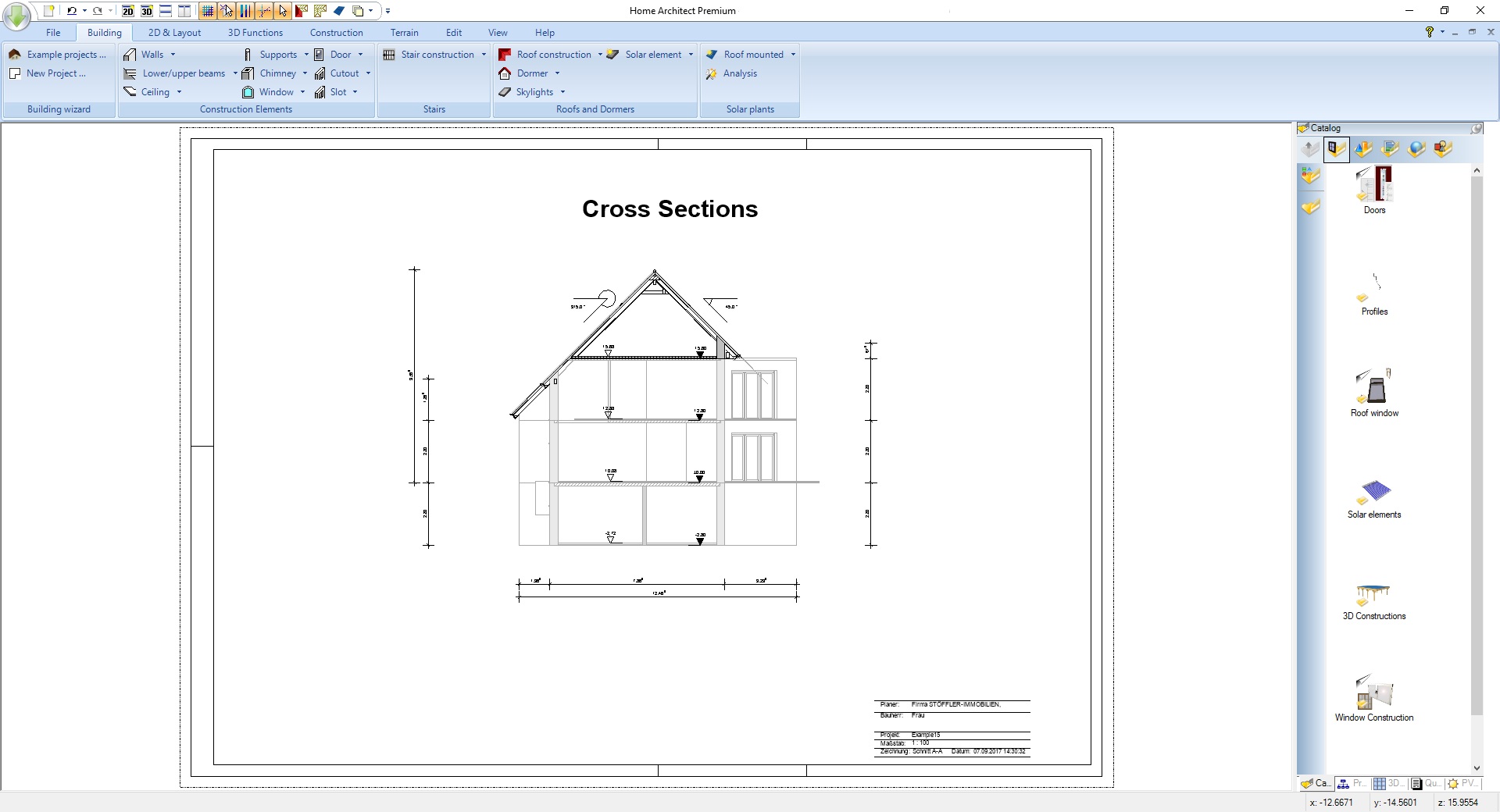Open the Construction menu
1500x812 pixels.
click(x=336, y=32)
